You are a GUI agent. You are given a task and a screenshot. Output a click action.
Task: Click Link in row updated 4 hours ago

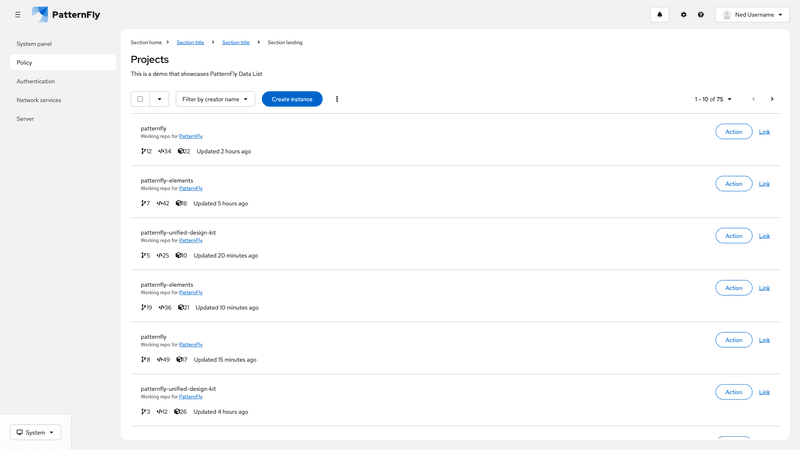click(x=764, y=392)
